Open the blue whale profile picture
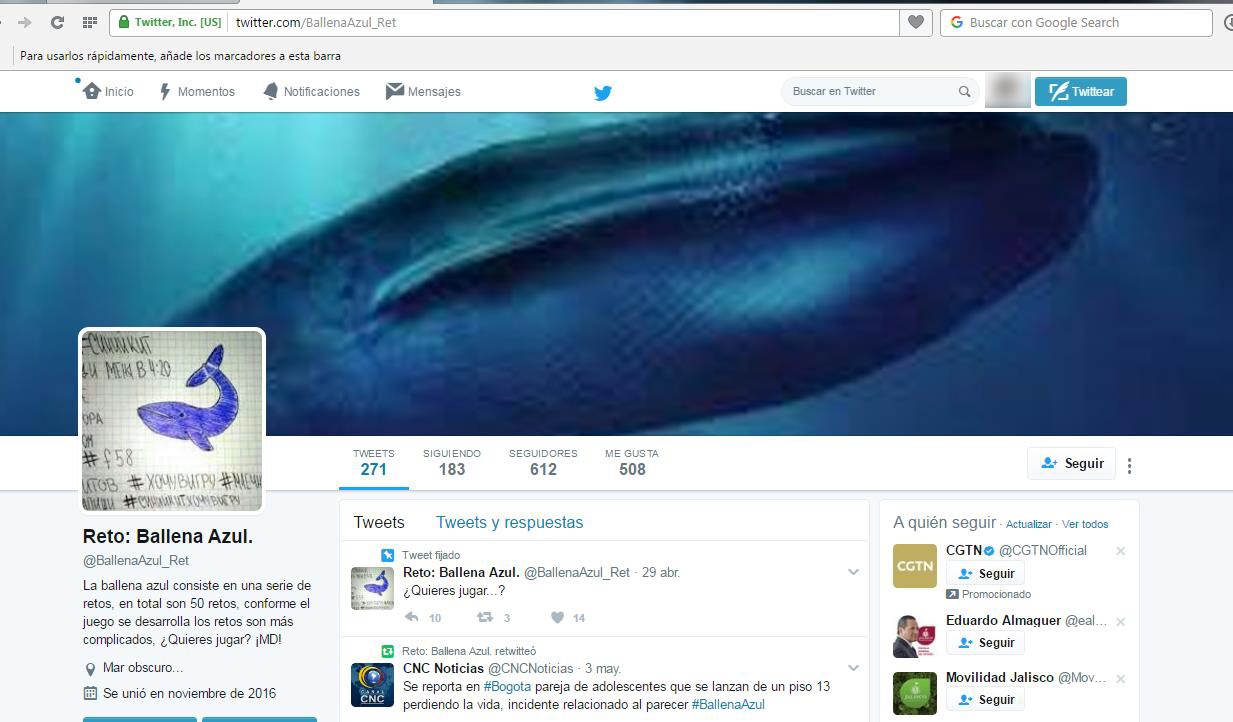Screen dimensions: 1233x722 (172, 420)
